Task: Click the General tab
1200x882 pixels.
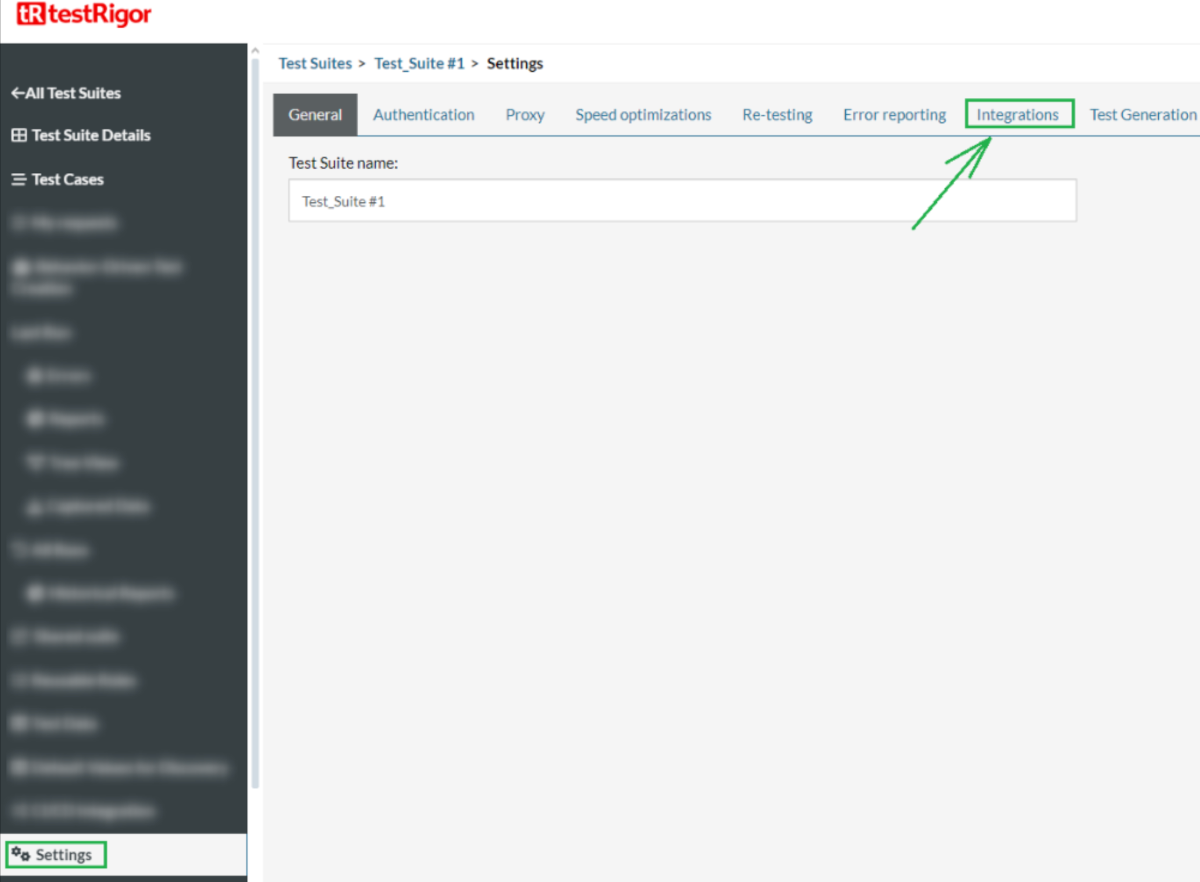Action: [x=315, y=115]
